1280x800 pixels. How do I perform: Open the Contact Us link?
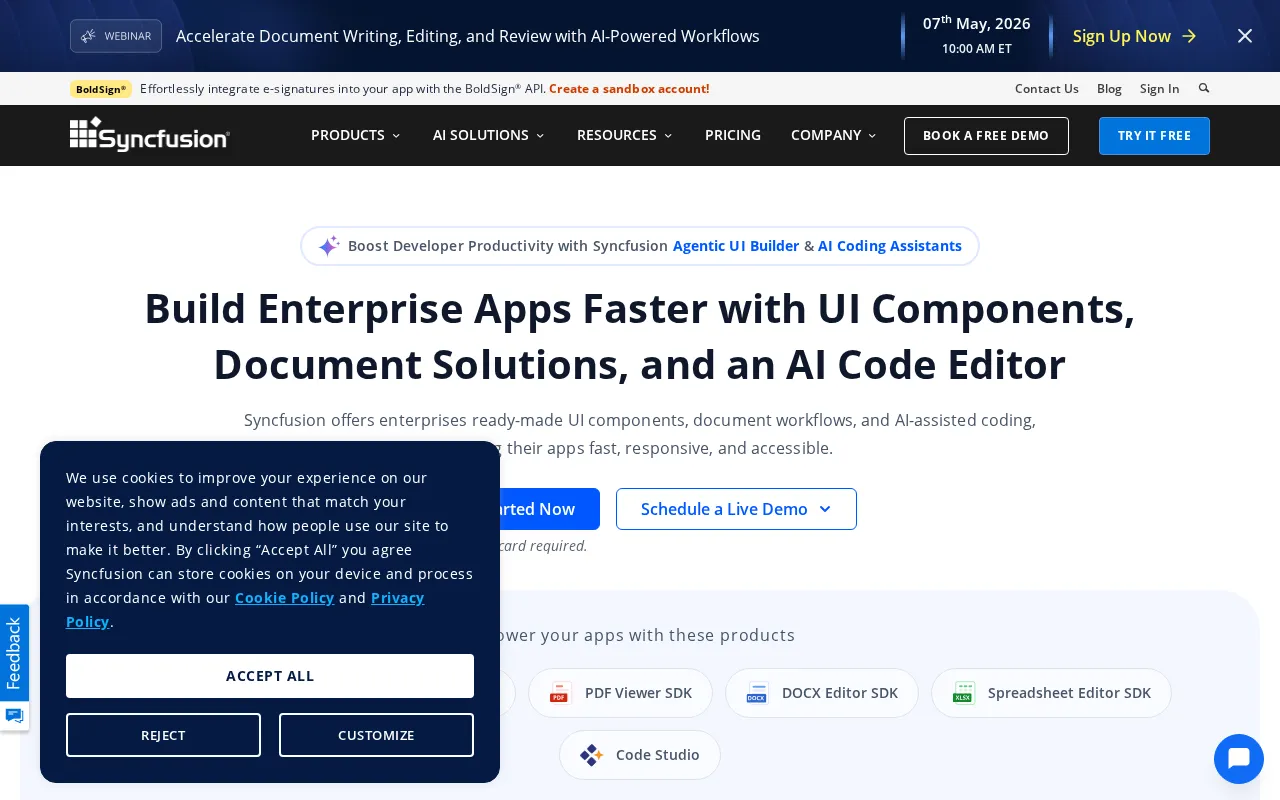point(1046,89)
